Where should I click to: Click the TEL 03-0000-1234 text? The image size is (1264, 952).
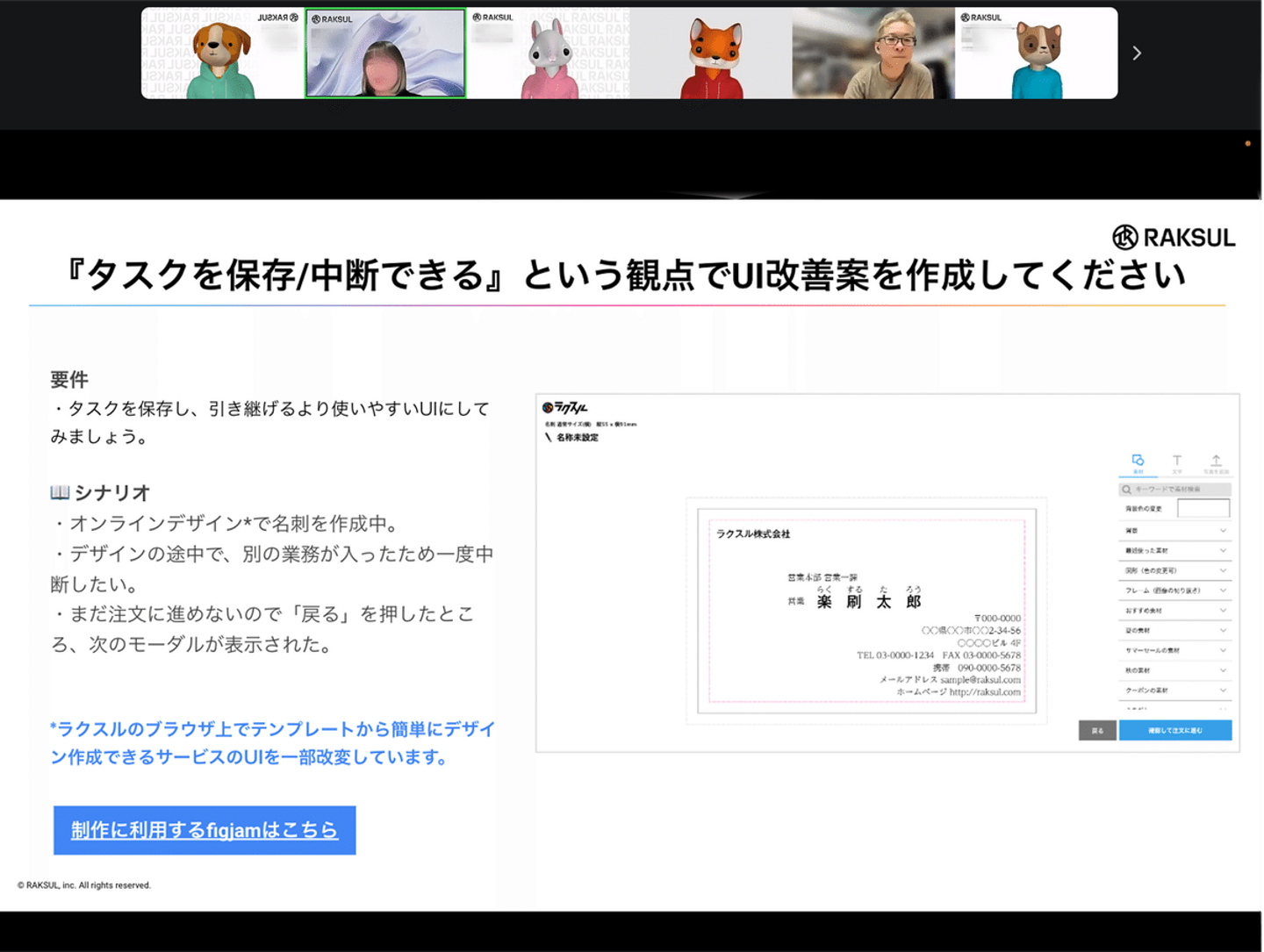coord(895,655)
